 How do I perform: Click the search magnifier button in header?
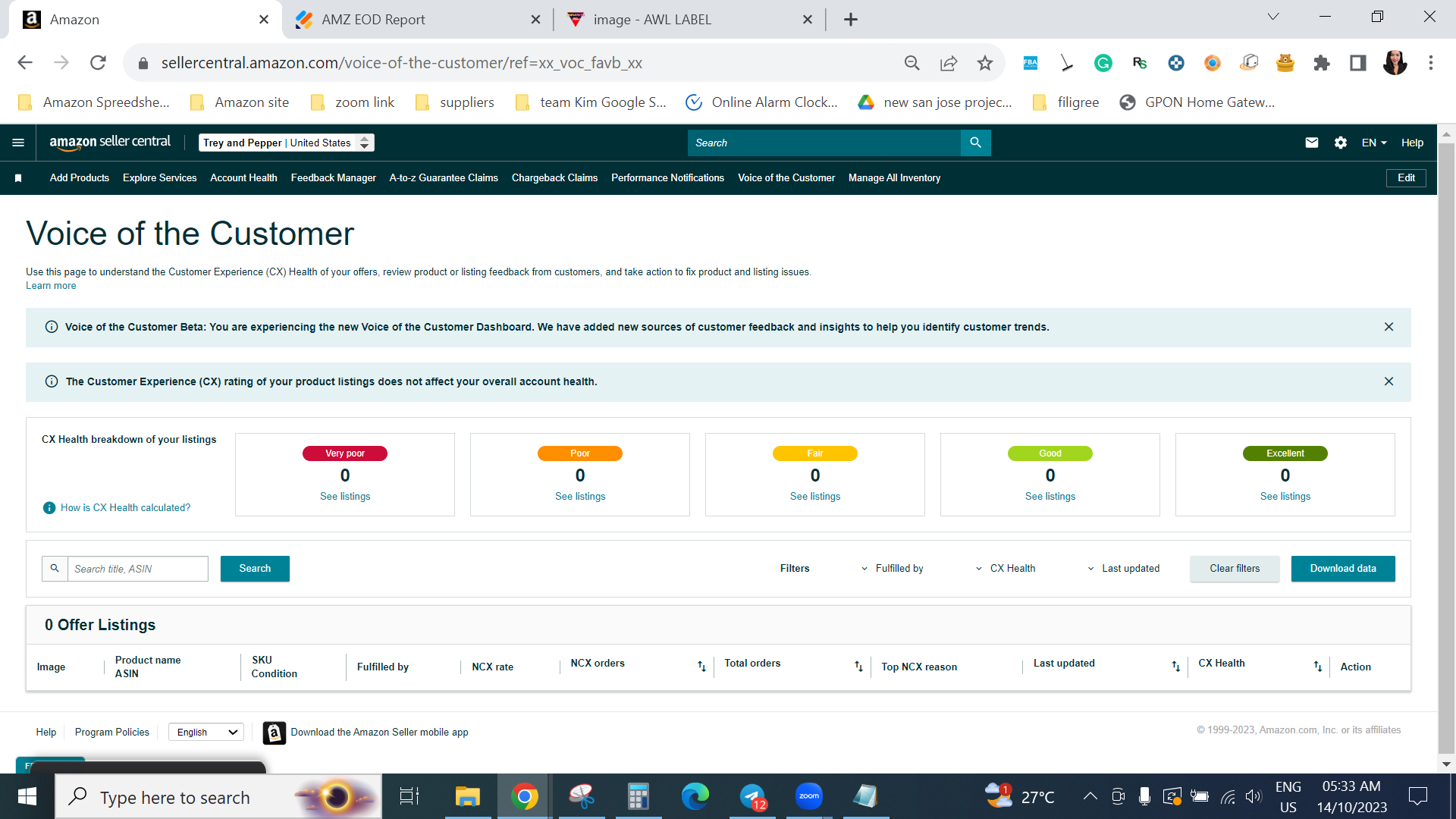click(x=975, y=143)
